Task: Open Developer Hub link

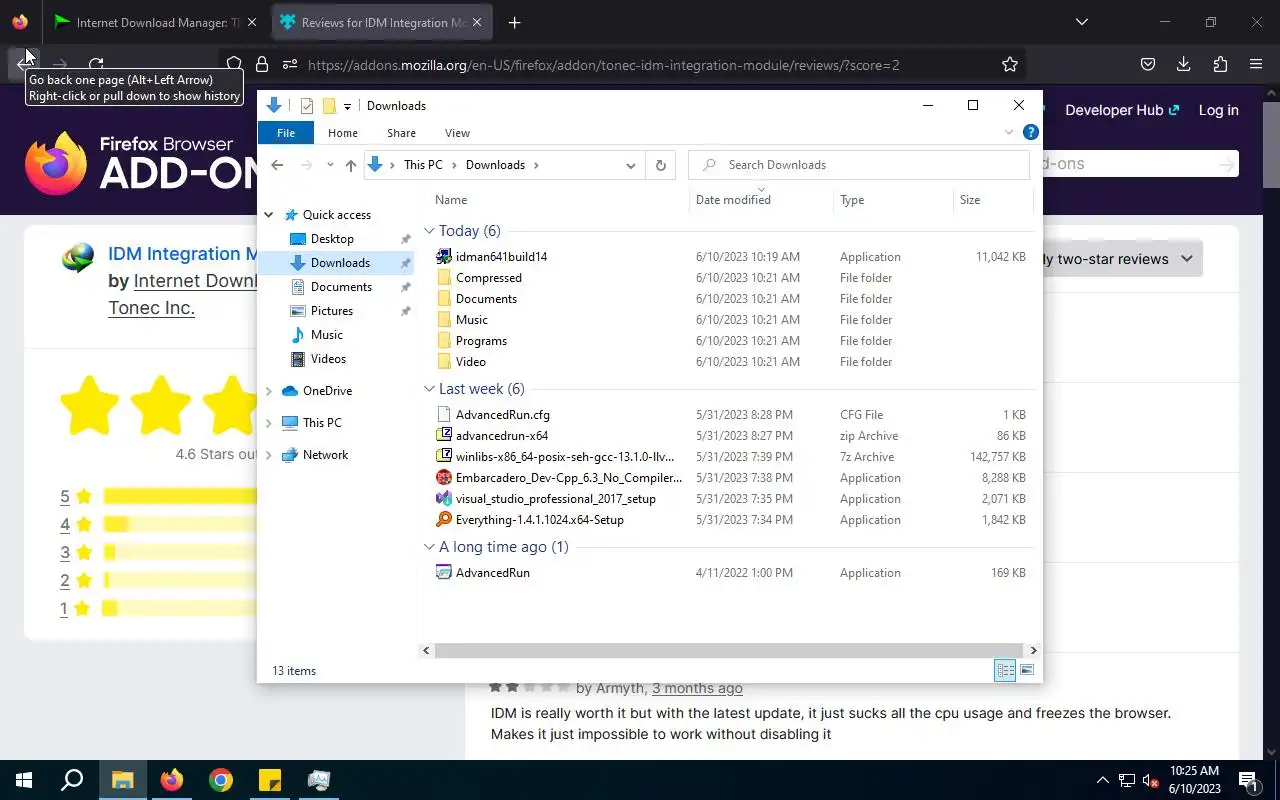Action: click(x=1122, y=110)
